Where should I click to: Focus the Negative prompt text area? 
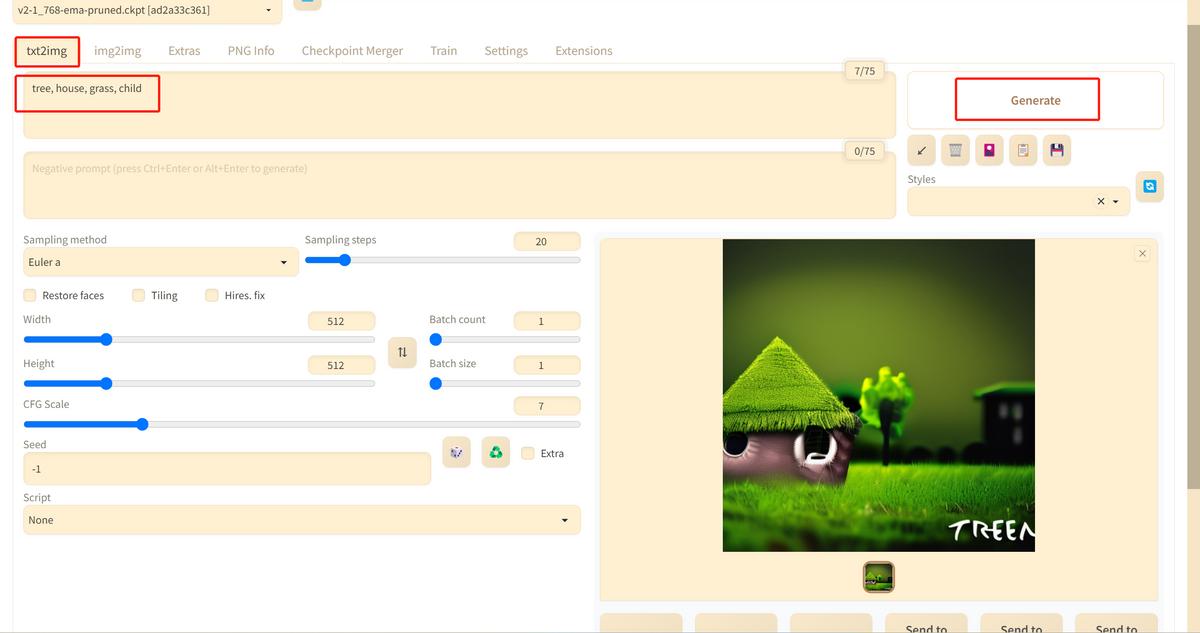point(459,185)
